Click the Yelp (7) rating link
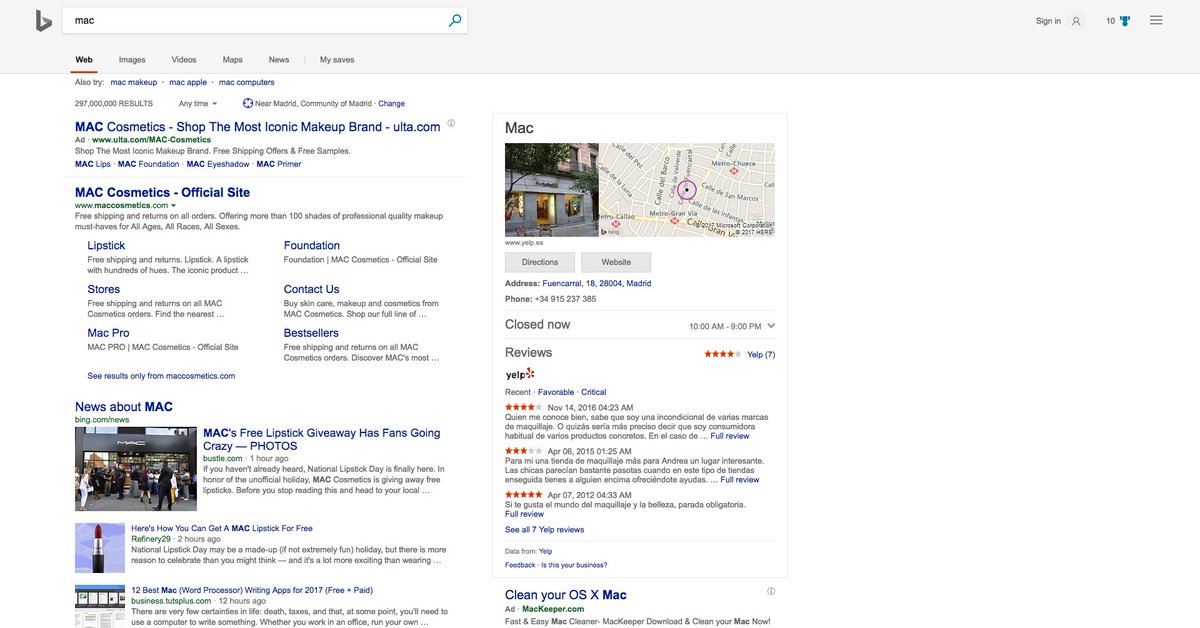Screen dimensions: 1200x628 (x=761, y=355)
